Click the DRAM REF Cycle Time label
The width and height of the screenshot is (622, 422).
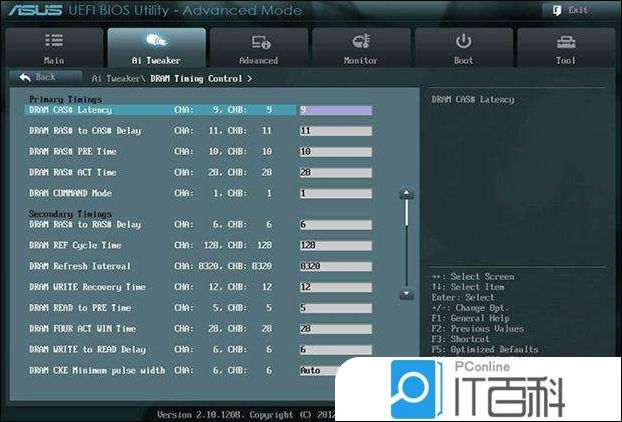(75, 246)
